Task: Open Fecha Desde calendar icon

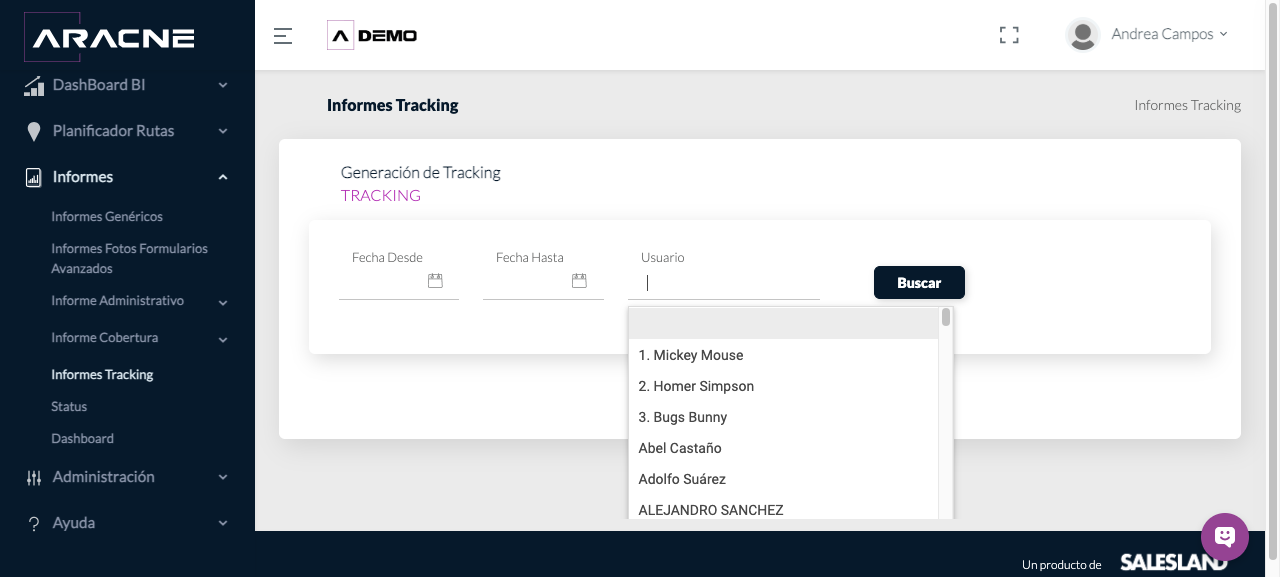Action: tap(435, 281)
